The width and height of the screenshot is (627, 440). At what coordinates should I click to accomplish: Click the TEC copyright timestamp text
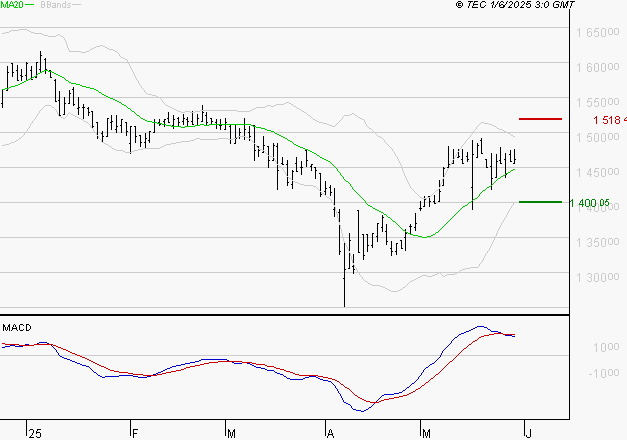[515, 6]
